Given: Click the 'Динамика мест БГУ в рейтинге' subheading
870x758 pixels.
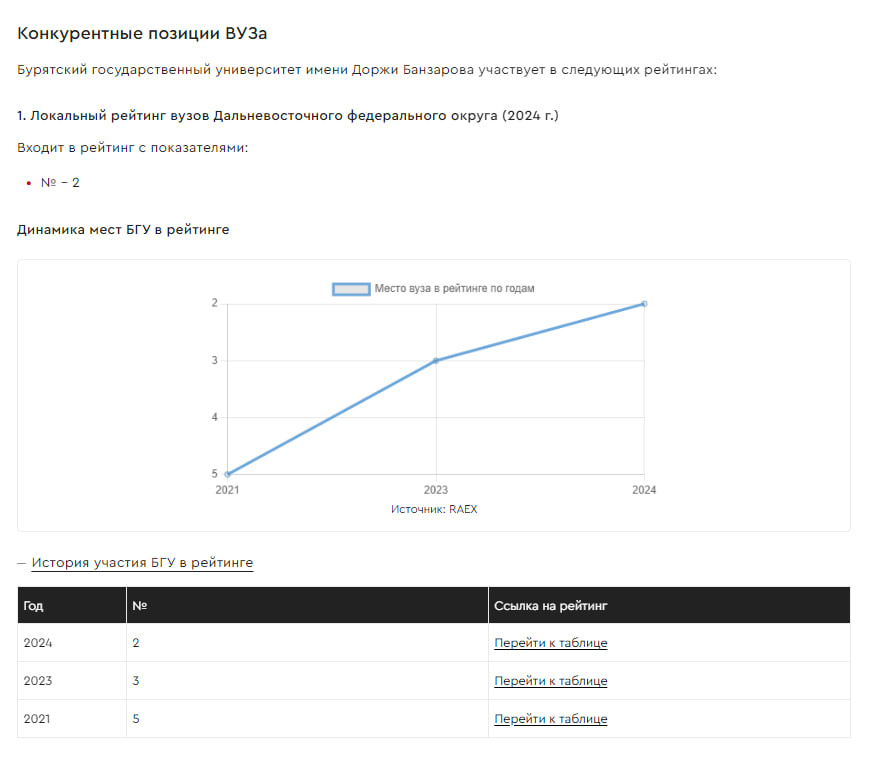Looking at the screenshot, I should click(x=123, y=230).
